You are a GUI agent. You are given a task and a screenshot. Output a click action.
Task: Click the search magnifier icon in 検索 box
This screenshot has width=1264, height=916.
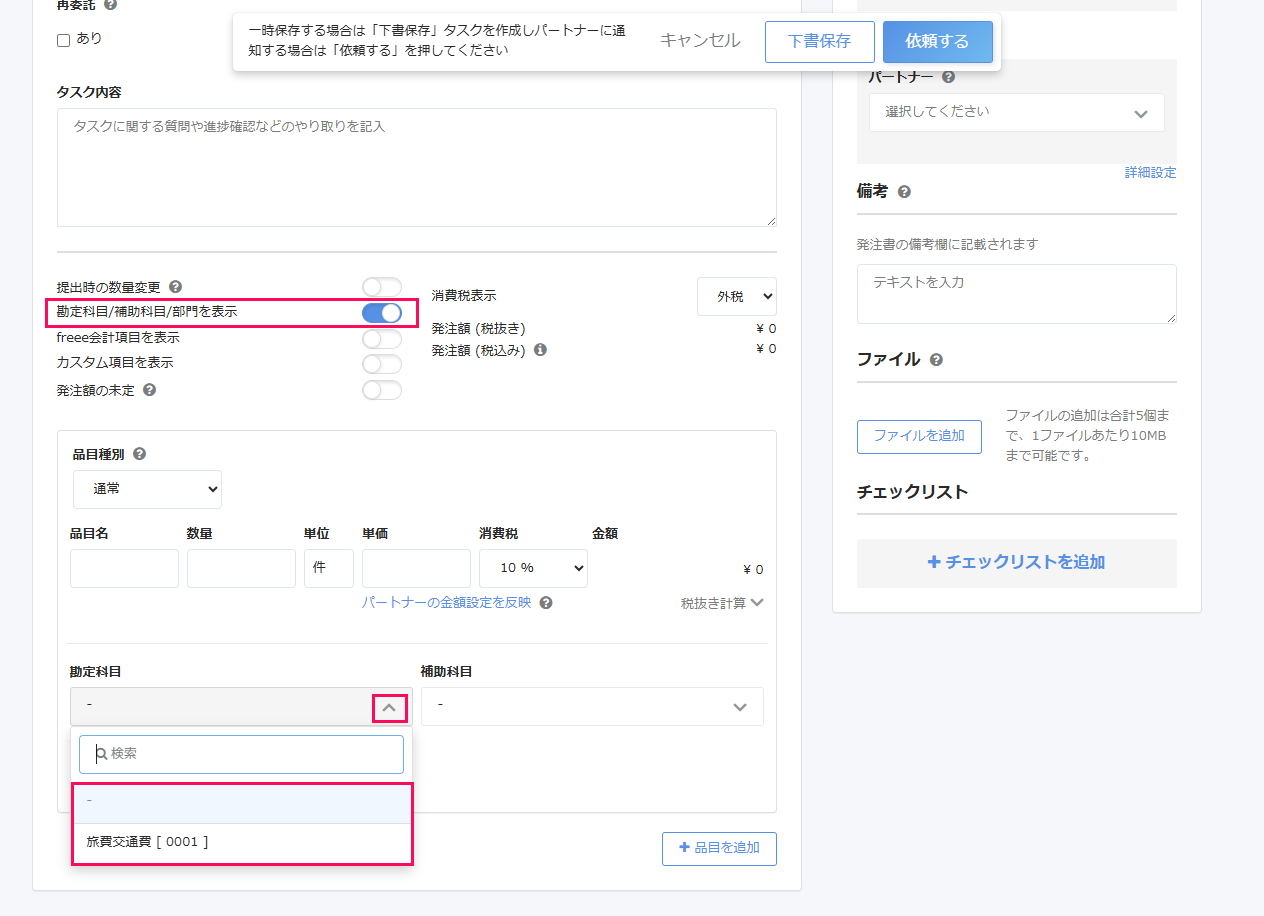pos(101,754)
